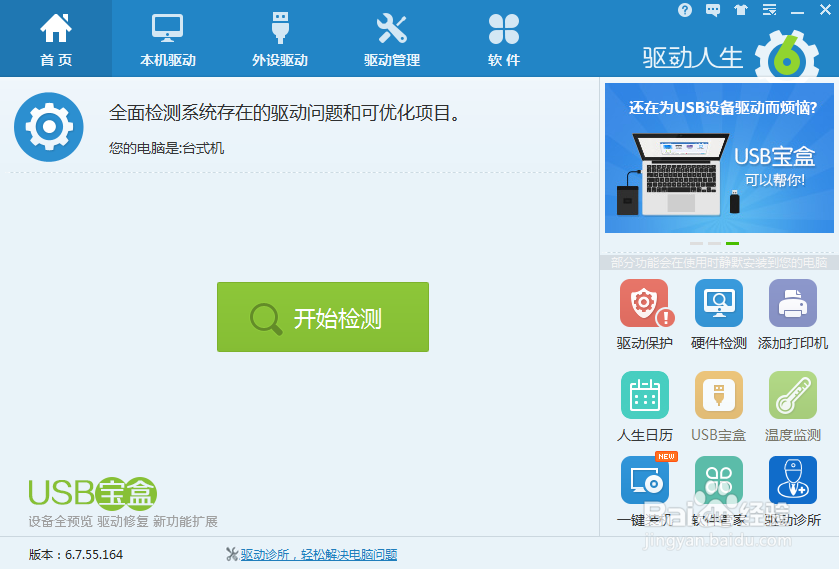
Task: Select the first banner slide indicator
Action: pos(696,244)
